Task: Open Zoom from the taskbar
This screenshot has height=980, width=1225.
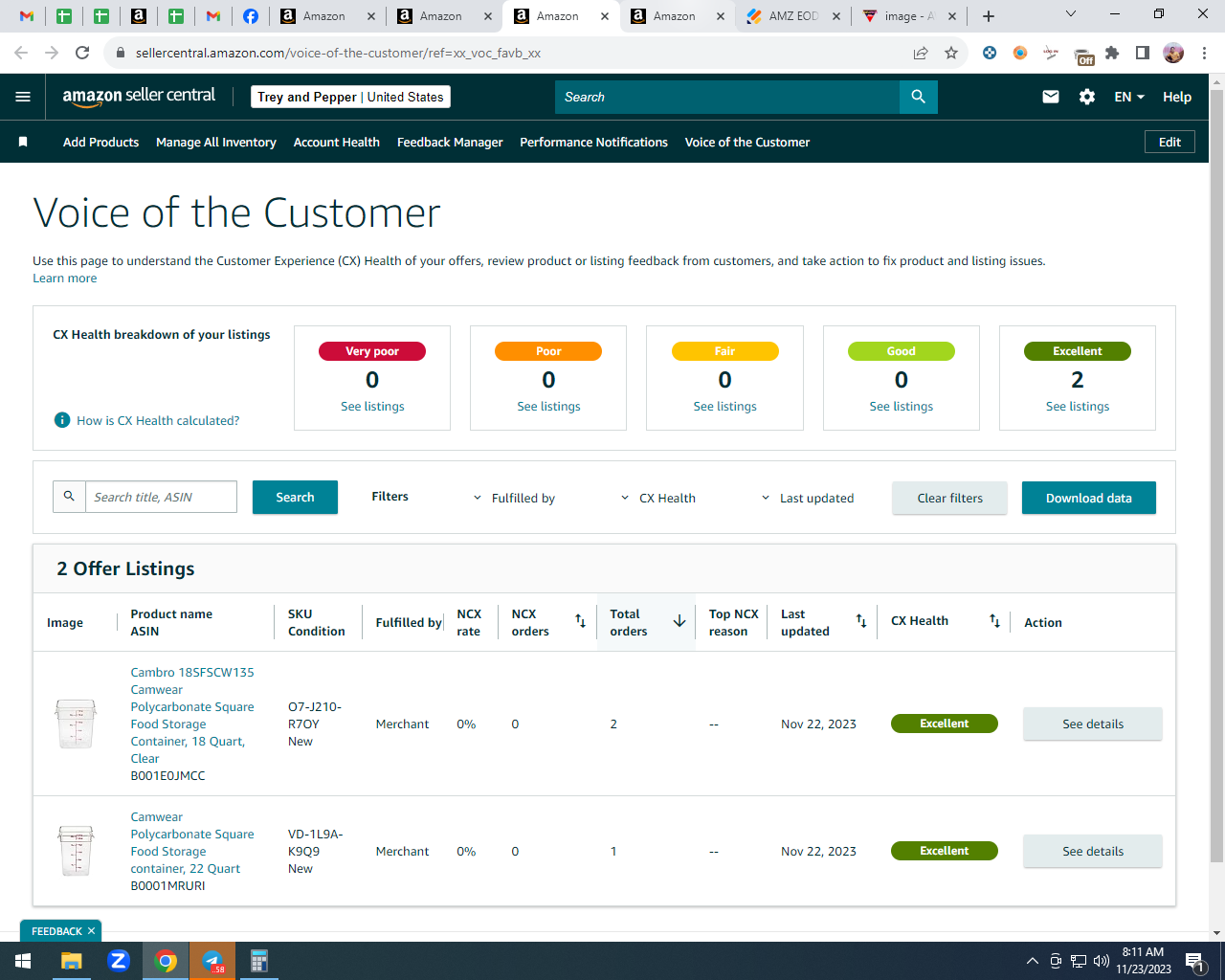Action: 119,961
